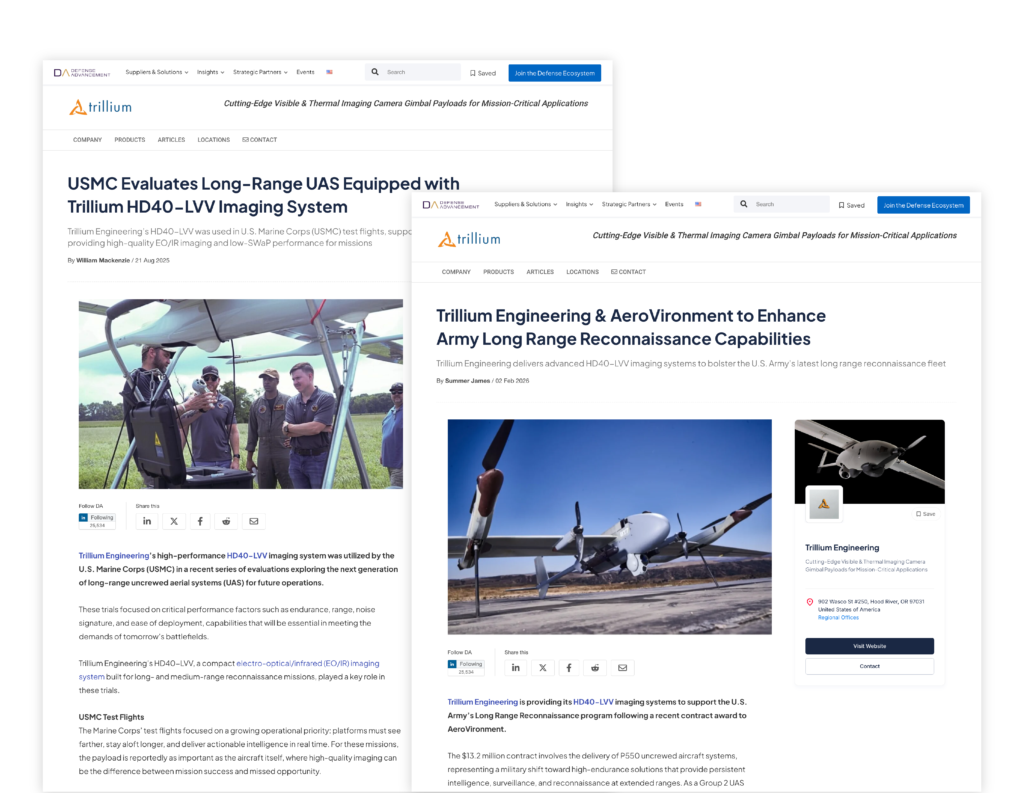
Task: Click the Defense Advancement logo in back window
Action: click(x=82, y=73)
